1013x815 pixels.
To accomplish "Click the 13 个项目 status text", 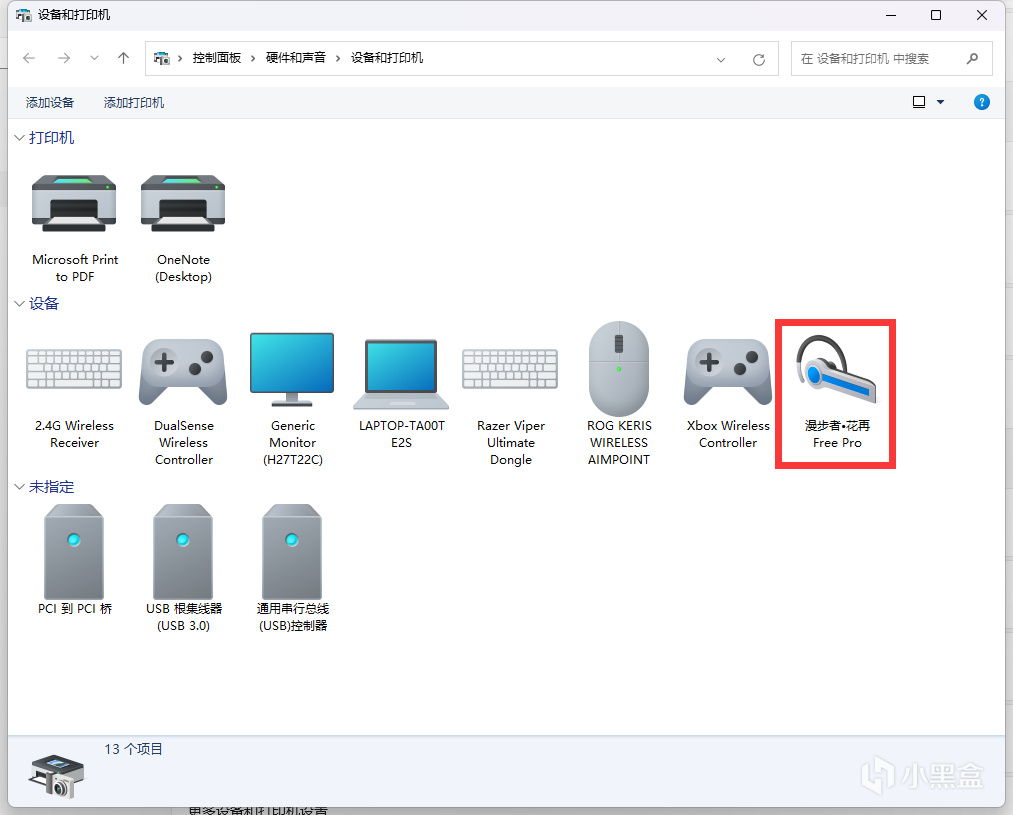I will pyautogui.click(x=133, y=749).
